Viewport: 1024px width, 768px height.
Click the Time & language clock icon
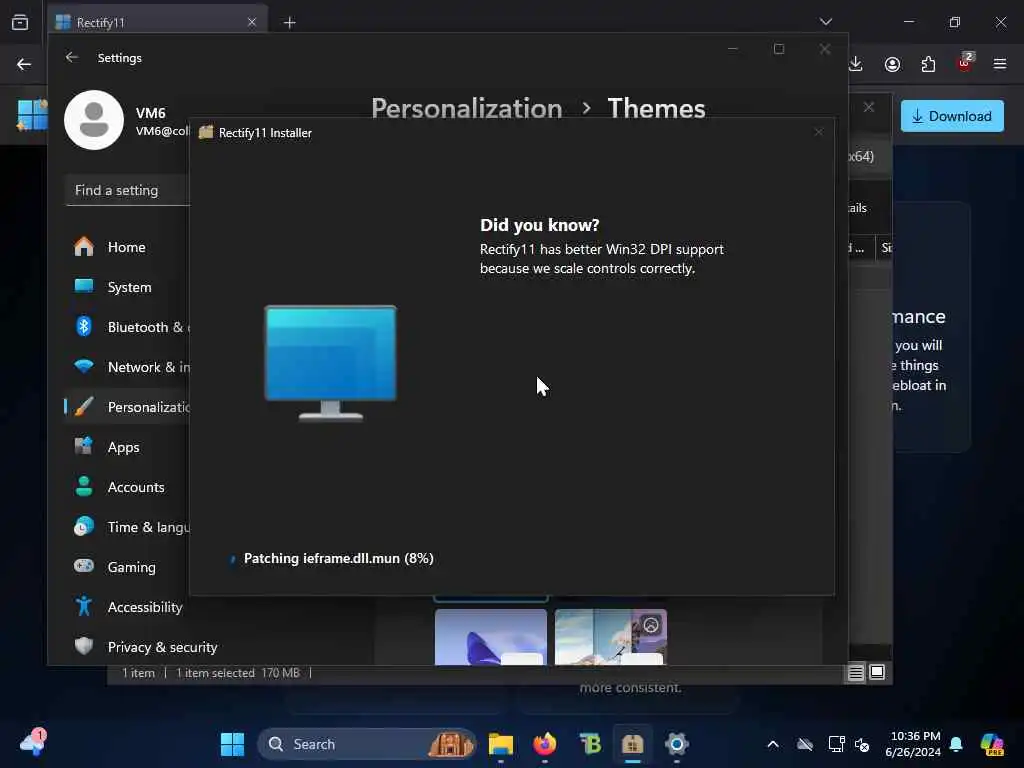coord(84,526)
